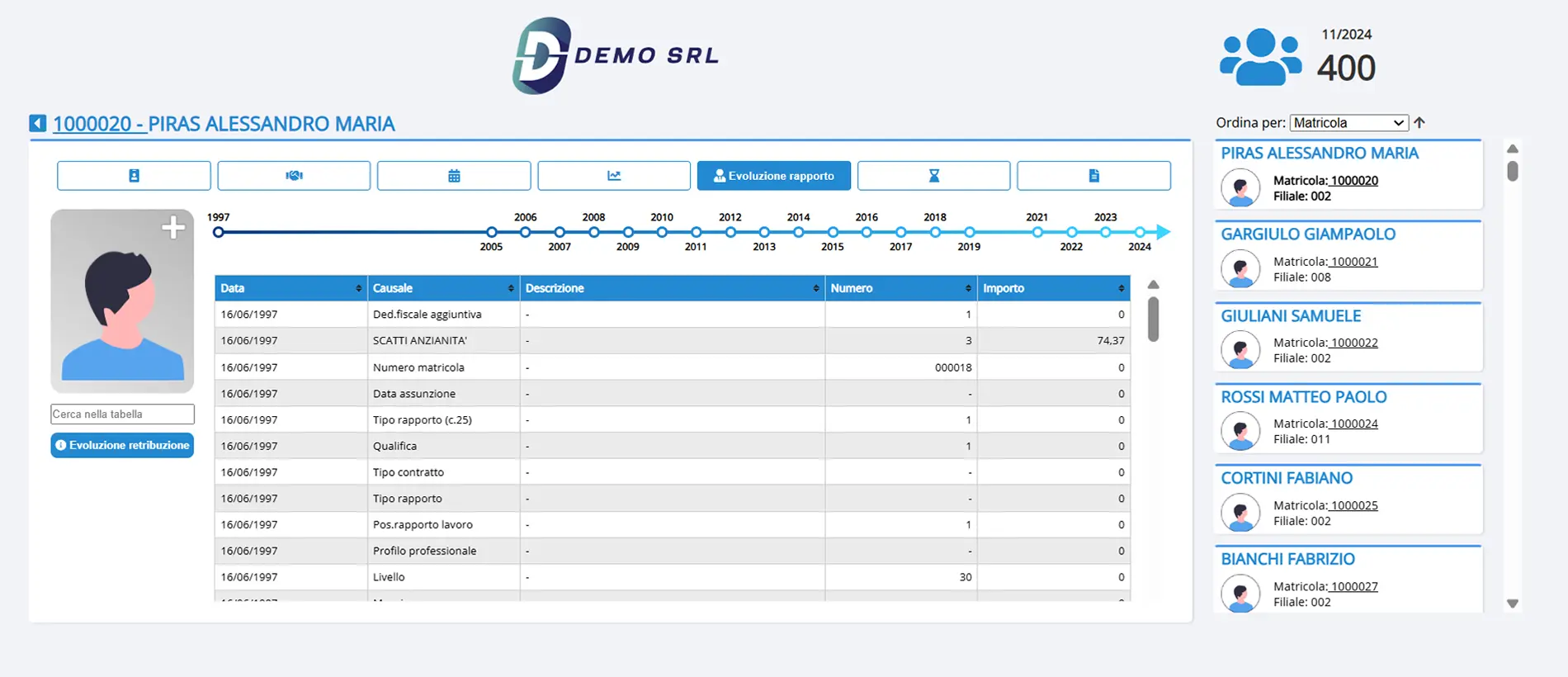Click the Demo SRL logo
Image resolution: width=1568 pixels, height=677 pixels.
tap(615, 55)
